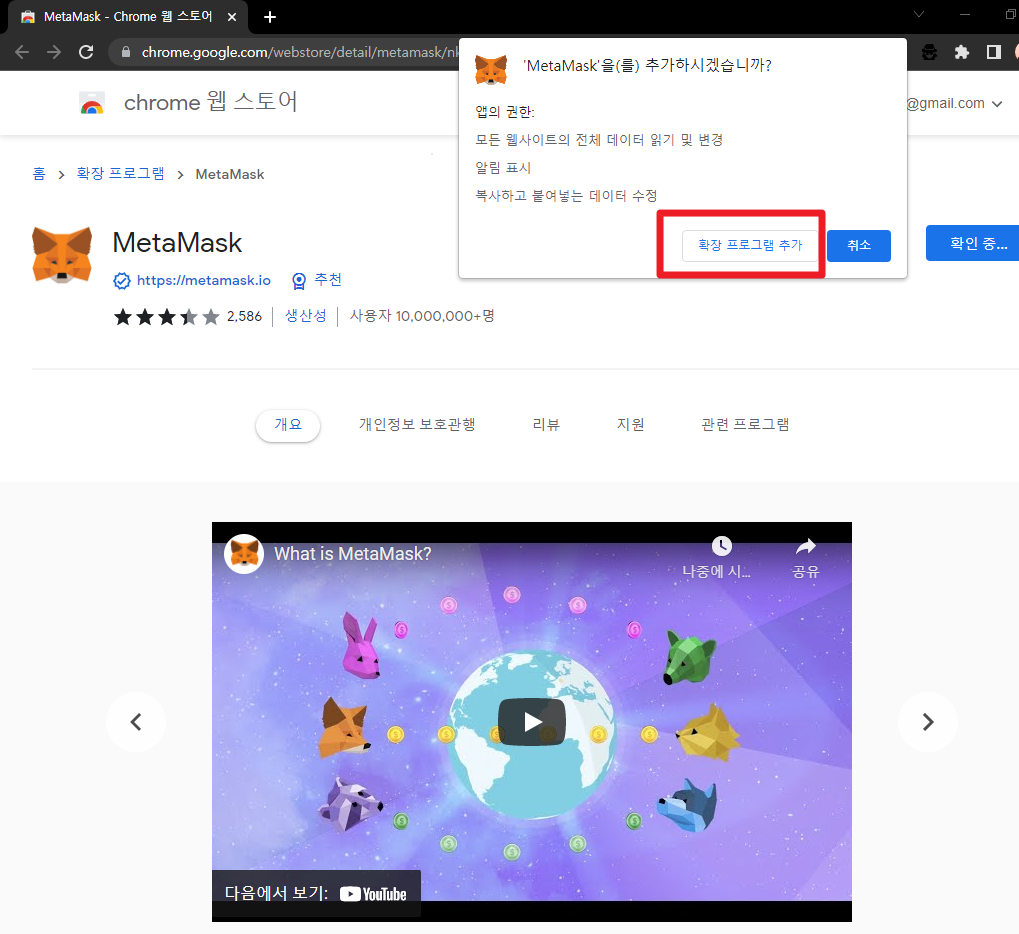Go to the 확장 프로그램 breadcrumb link

pos(120,174)
